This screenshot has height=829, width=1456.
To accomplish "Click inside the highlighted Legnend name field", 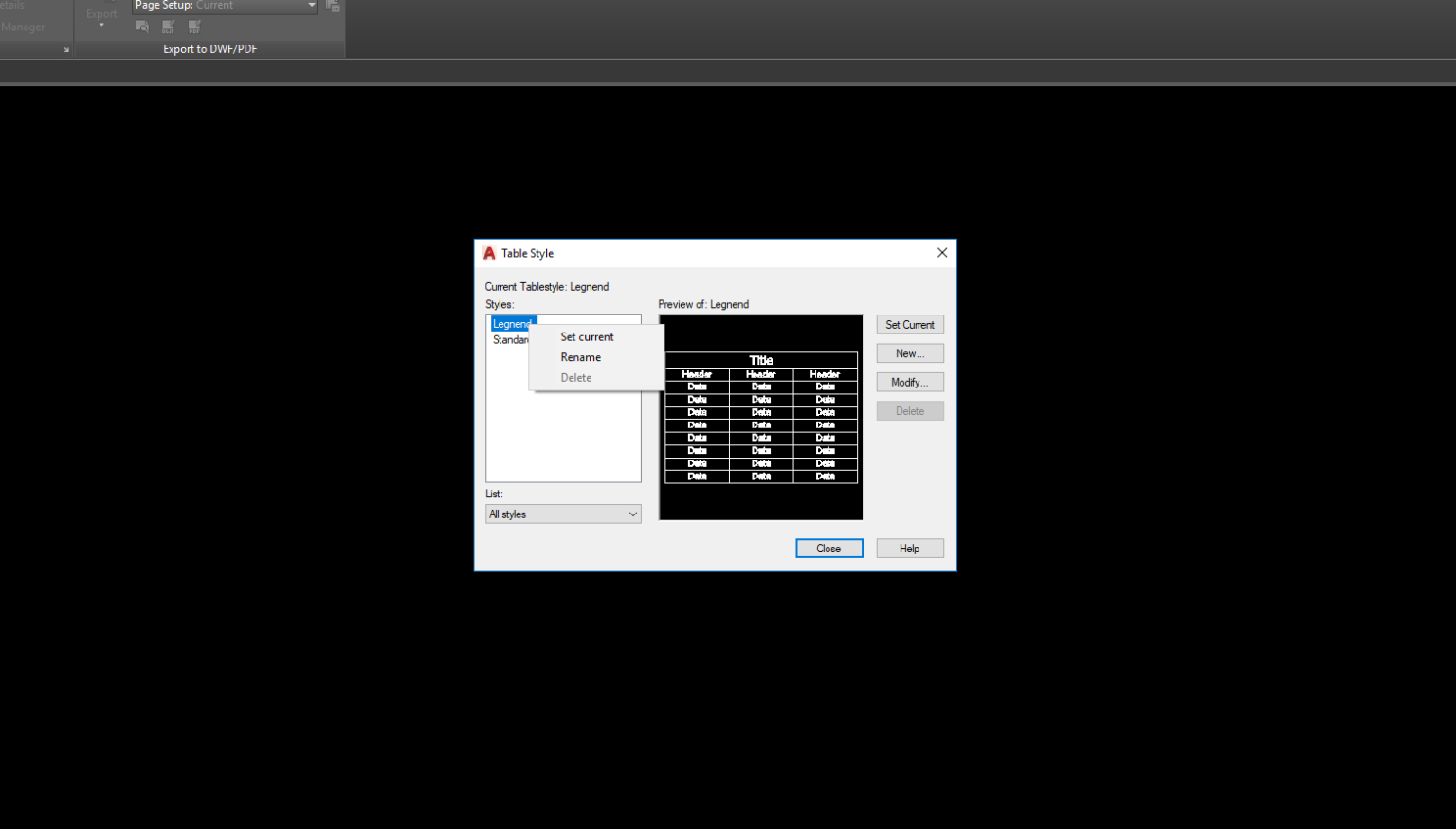I will click(x=512, y=323).
